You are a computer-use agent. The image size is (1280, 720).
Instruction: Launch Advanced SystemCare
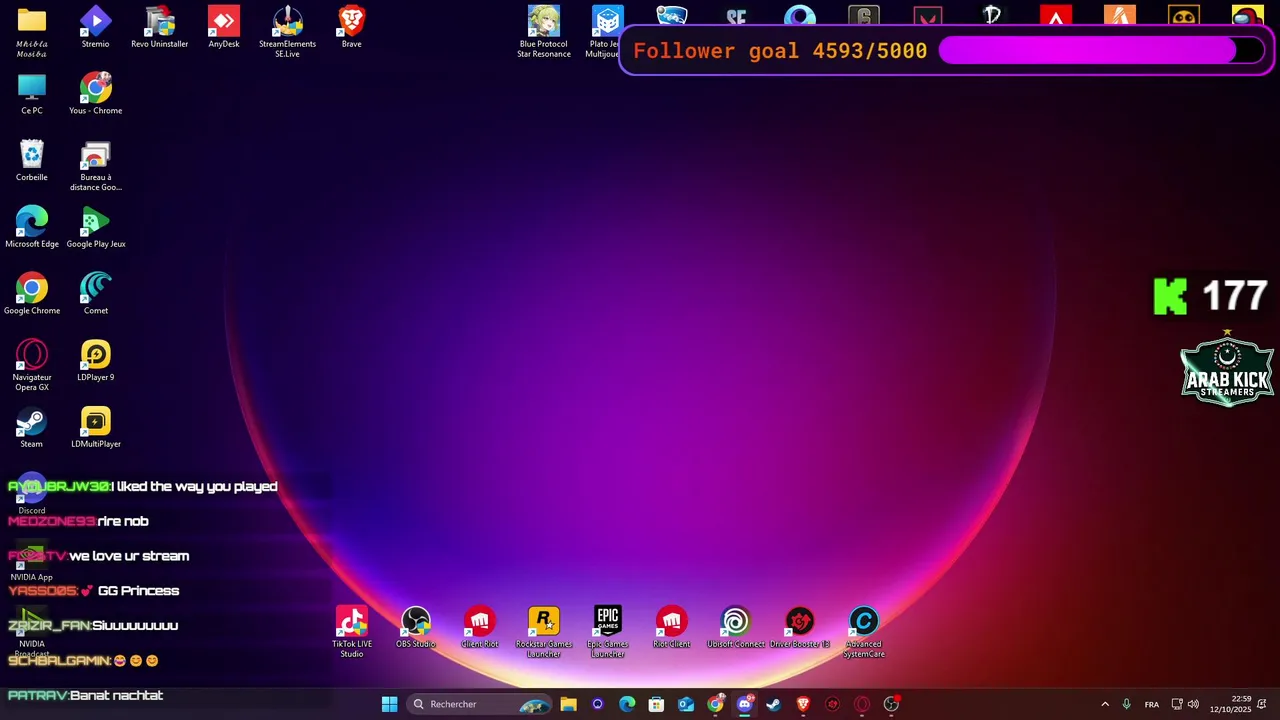point(864,632)
